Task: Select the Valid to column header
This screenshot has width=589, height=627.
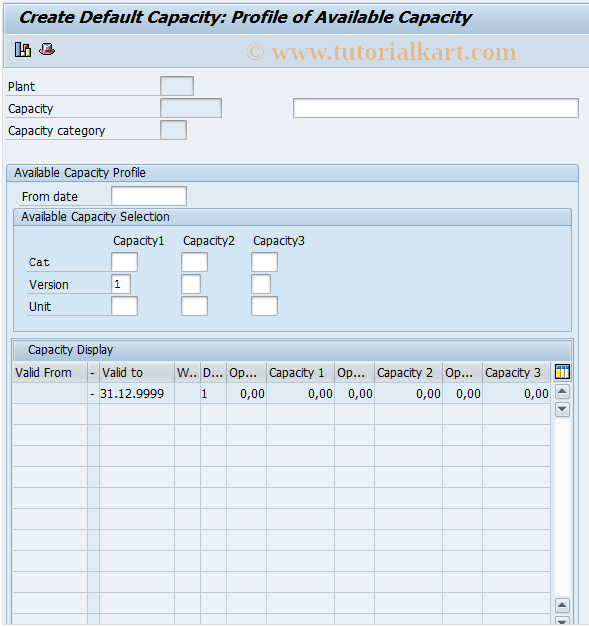Action: point(137,372)
